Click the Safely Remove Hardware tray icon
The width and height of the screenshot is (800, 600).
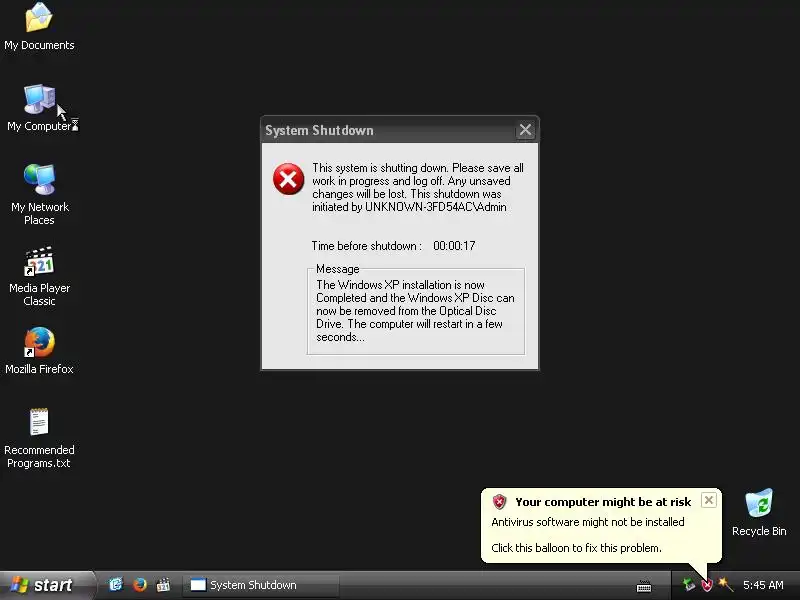tap(689, 585)
